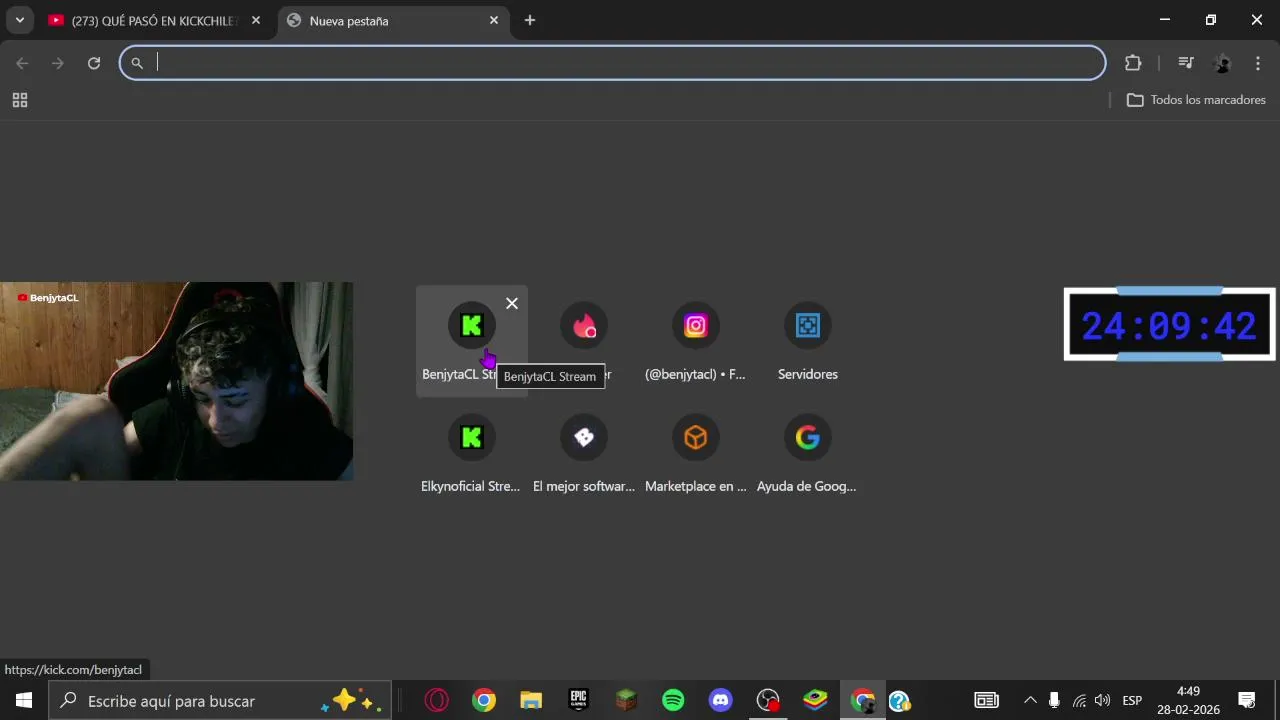Click the 24:09:42 timer overlay
1280x720 pixels.
coord(1169,325)
